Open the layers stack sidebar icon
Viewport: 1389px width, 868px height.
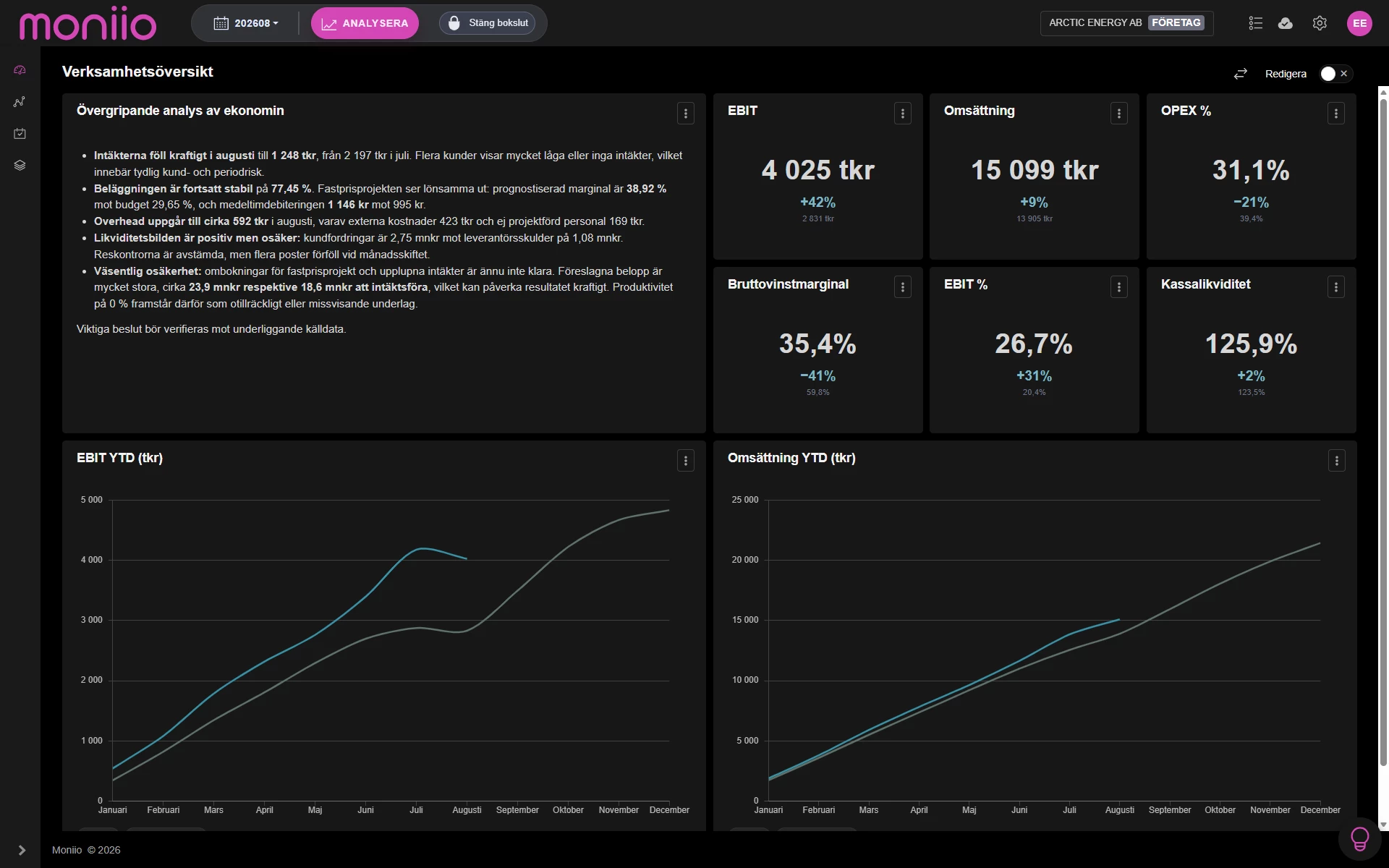pos(20,166)
